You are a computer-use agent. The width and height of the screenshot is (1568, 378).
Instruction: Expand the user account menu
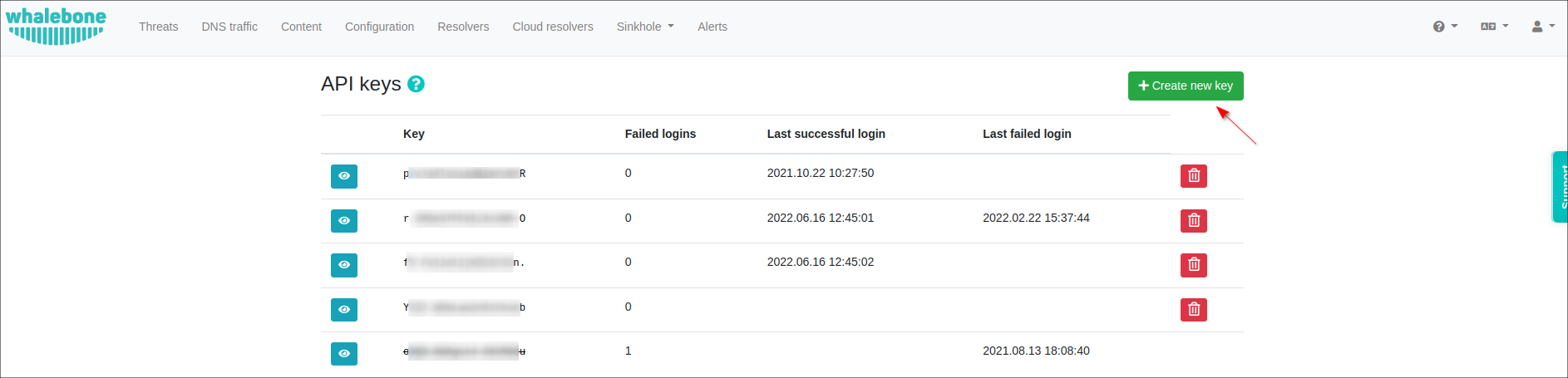pos(1543,27)
